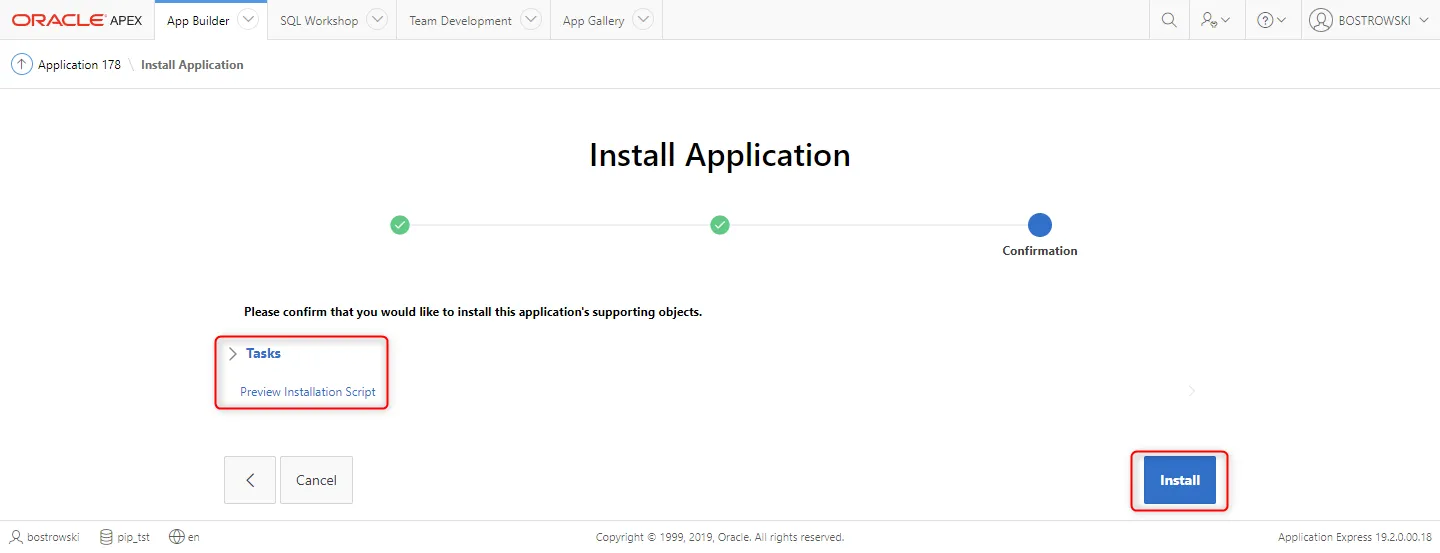
Task: Cancel the installation wizard
Action: 316,480
